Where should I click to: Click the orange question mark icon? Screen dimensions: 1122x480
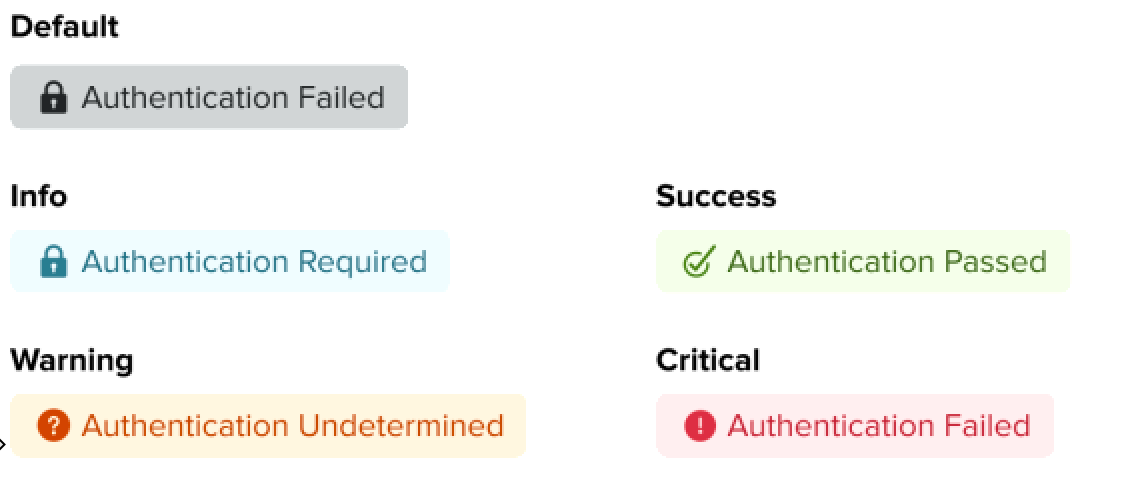pos(53,426)
